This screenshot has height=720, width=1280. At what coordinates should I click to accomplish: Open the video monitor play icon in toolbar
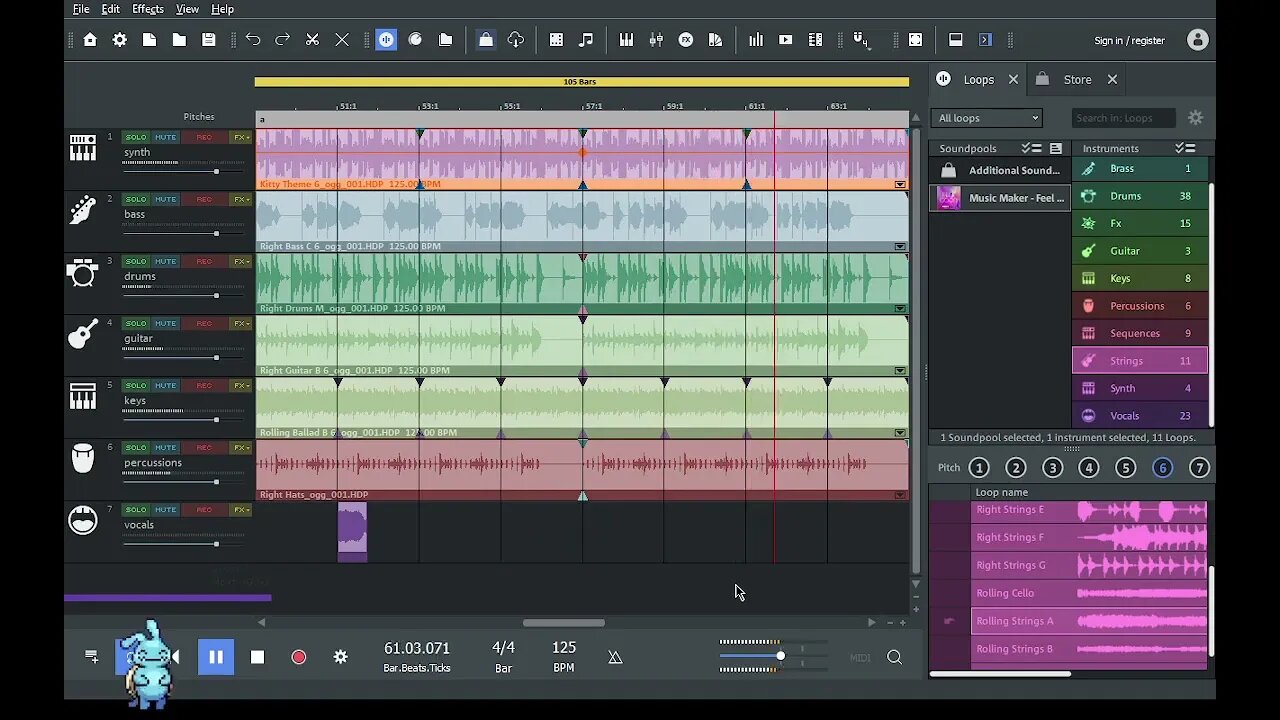click(x=786, y=40)
